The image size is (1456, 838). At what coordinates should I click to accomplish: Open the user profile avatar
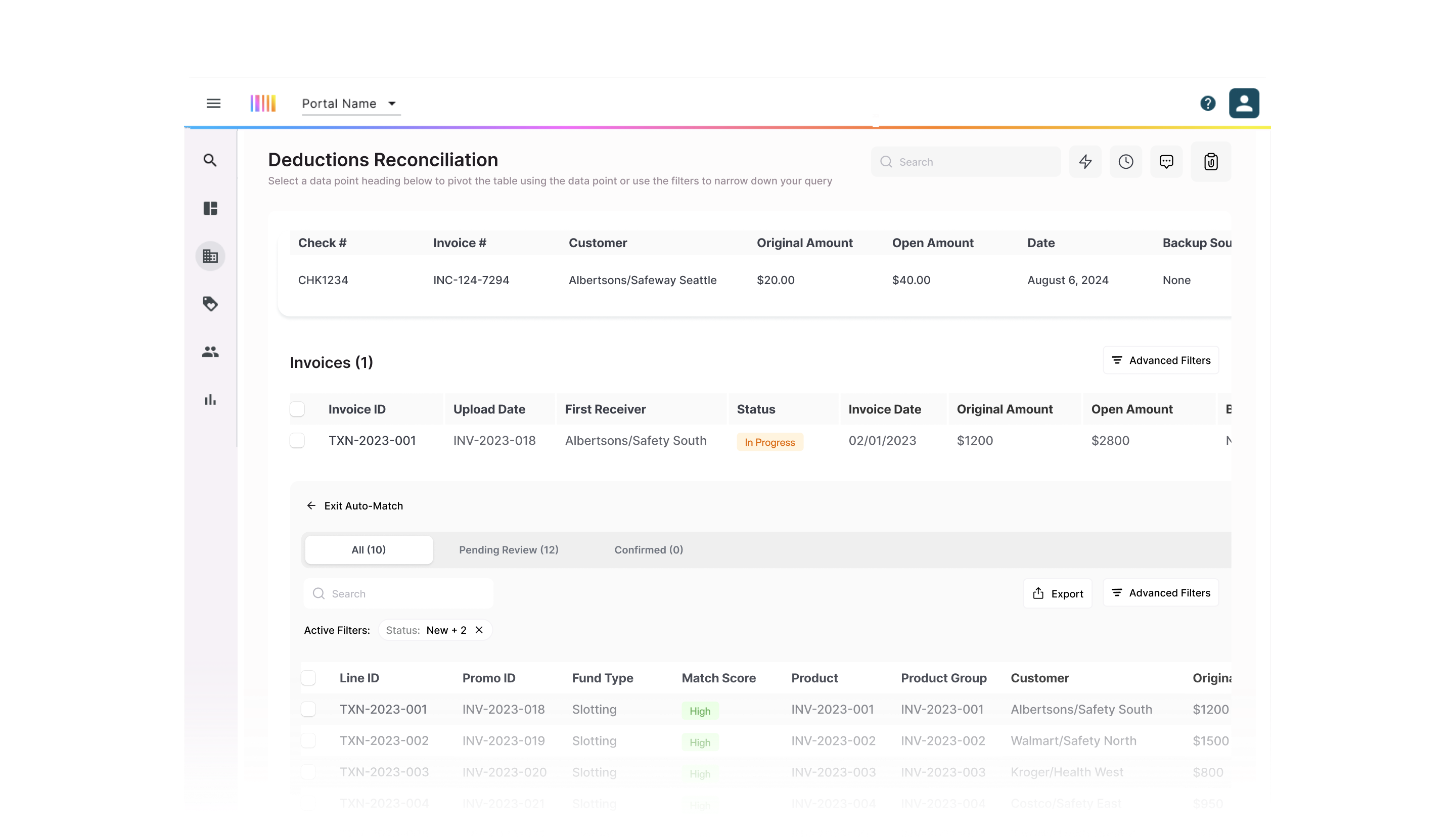point(1244,104)
